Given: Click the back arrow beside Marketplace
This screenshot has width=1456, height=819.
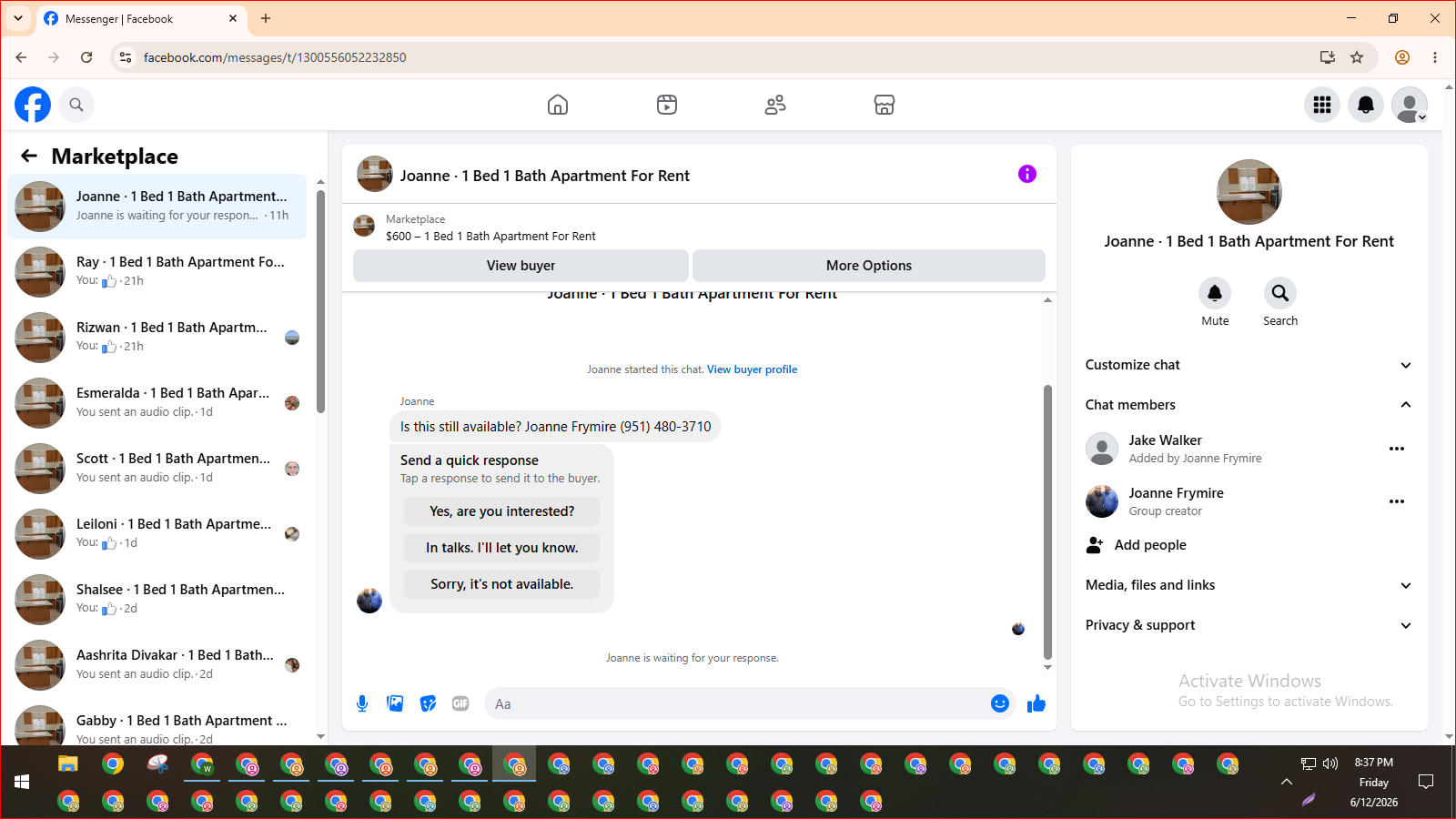Looking at the screenshot, I should pyautogui.click(x=29, y=156).
